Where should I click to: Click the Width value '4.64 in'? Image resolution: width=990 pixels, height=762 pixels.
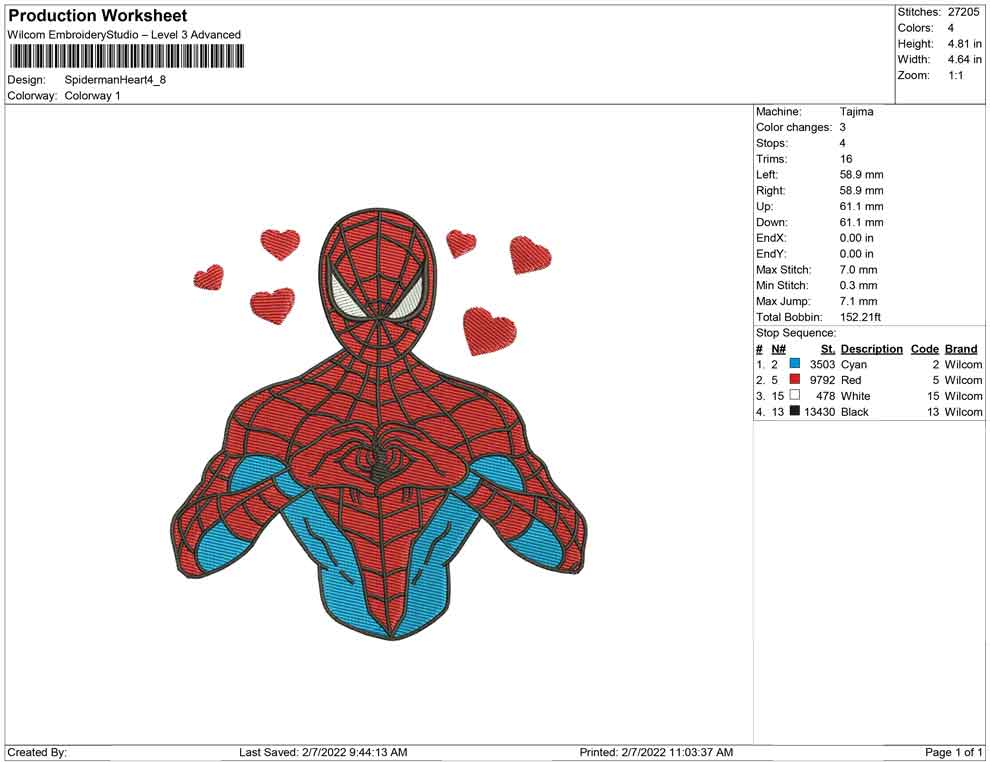click(965, 59)
